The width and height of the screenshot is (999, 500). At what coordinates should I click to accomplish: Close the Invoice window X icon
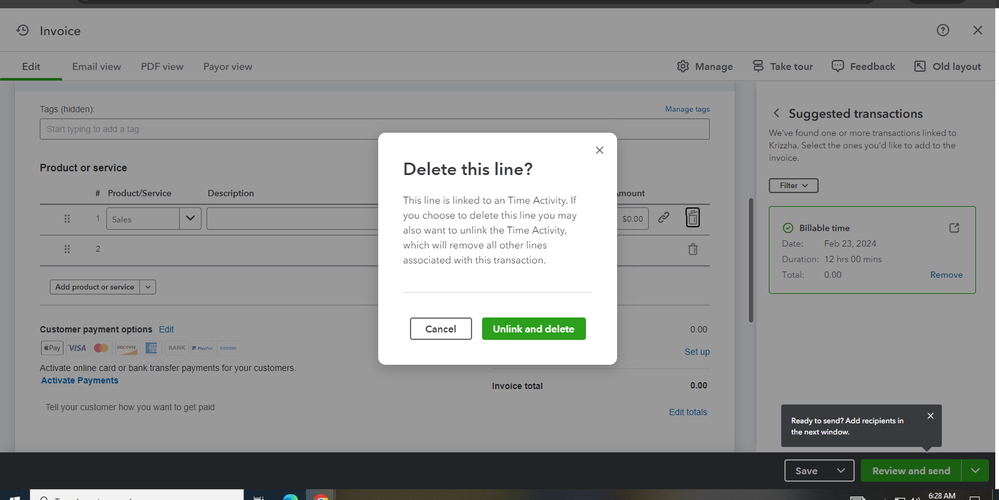pyautogui.click(x=977, y=30)
